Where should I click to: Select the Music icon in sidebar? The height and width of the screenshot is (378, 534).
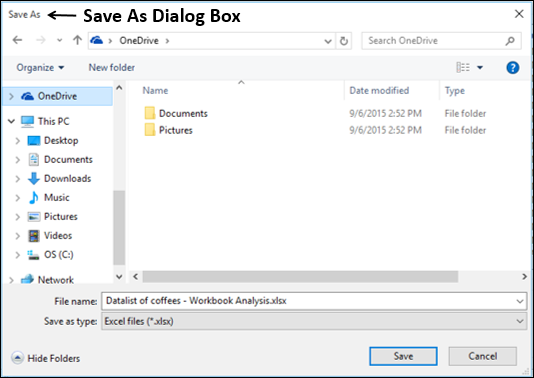33,198
